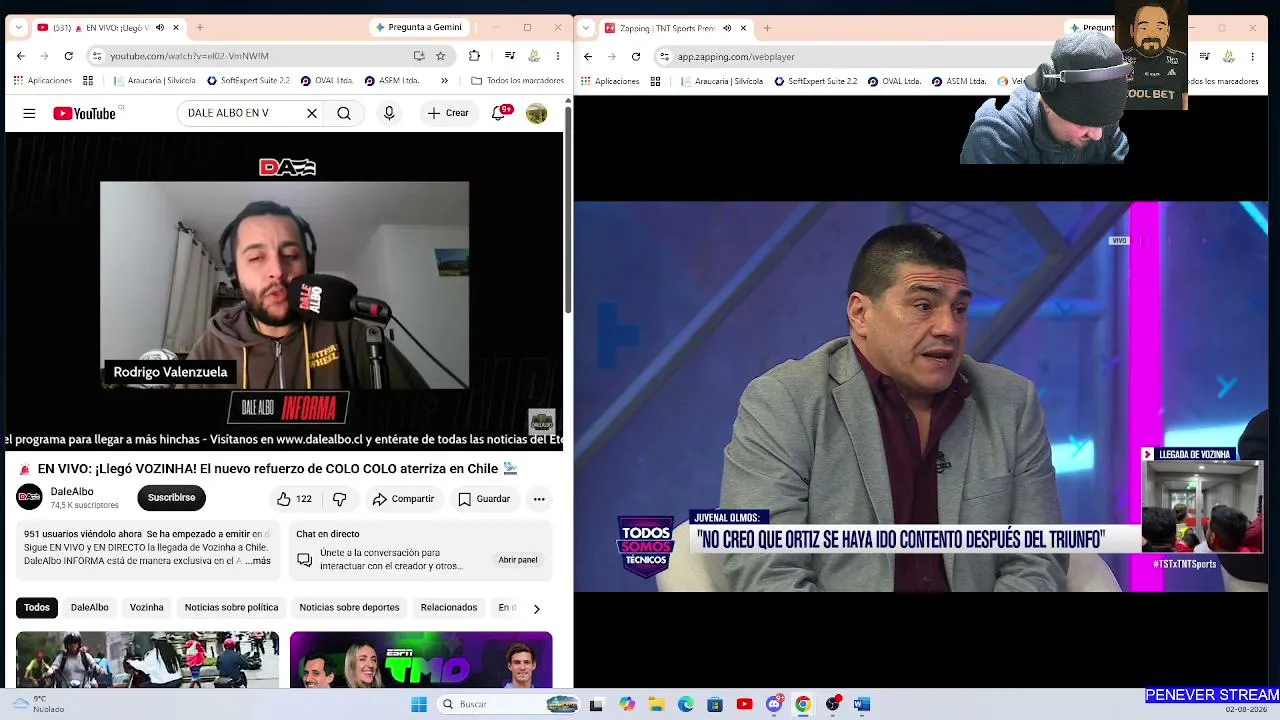Open the three-dot more actions menu under video
The height and width of the screenshot is (720, 1280).
coord(539,499)
